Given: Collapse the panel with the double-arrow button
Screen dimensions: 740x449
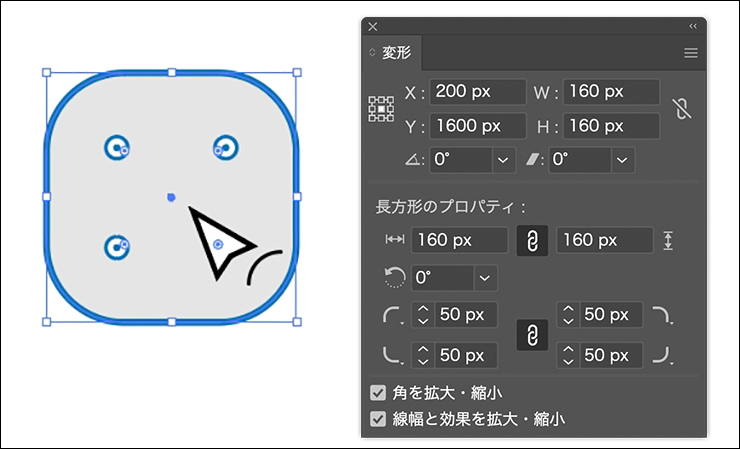Looking at the screenshot, I should 693,26.
